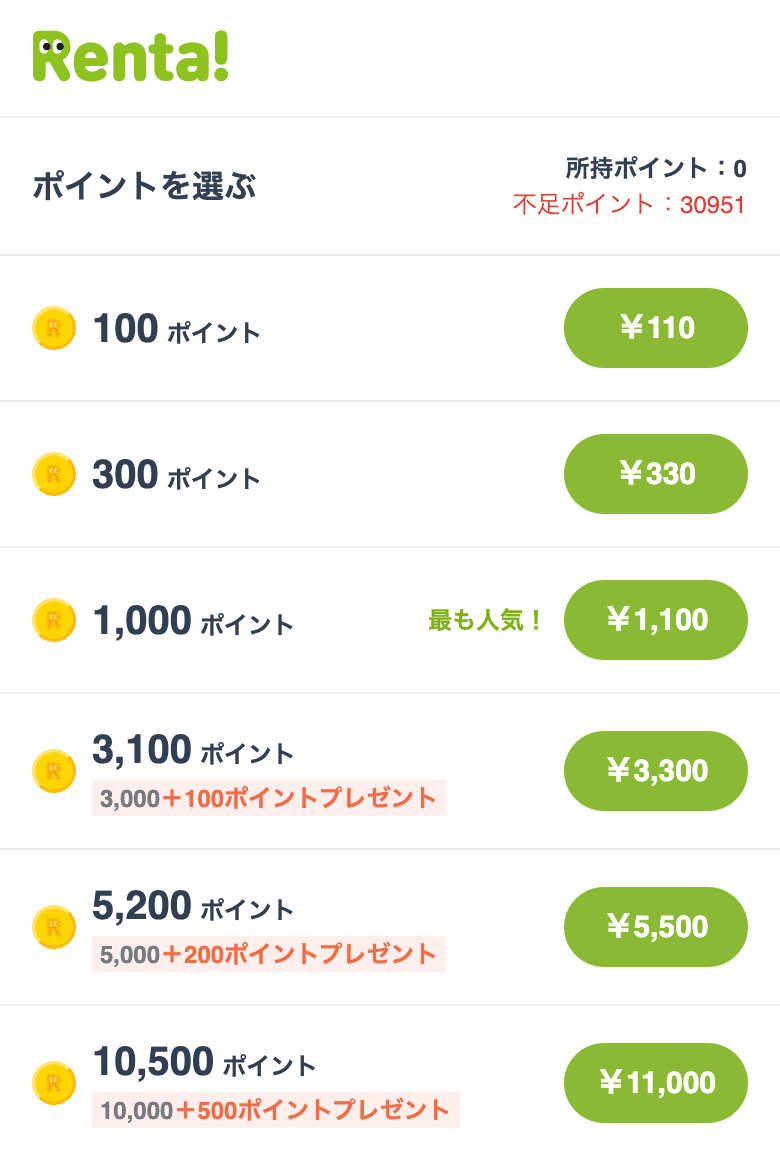The width and height of the screenshot is (780, 1158).
Task: Tap the ¥5,500 purchase button
Action: 656,927
